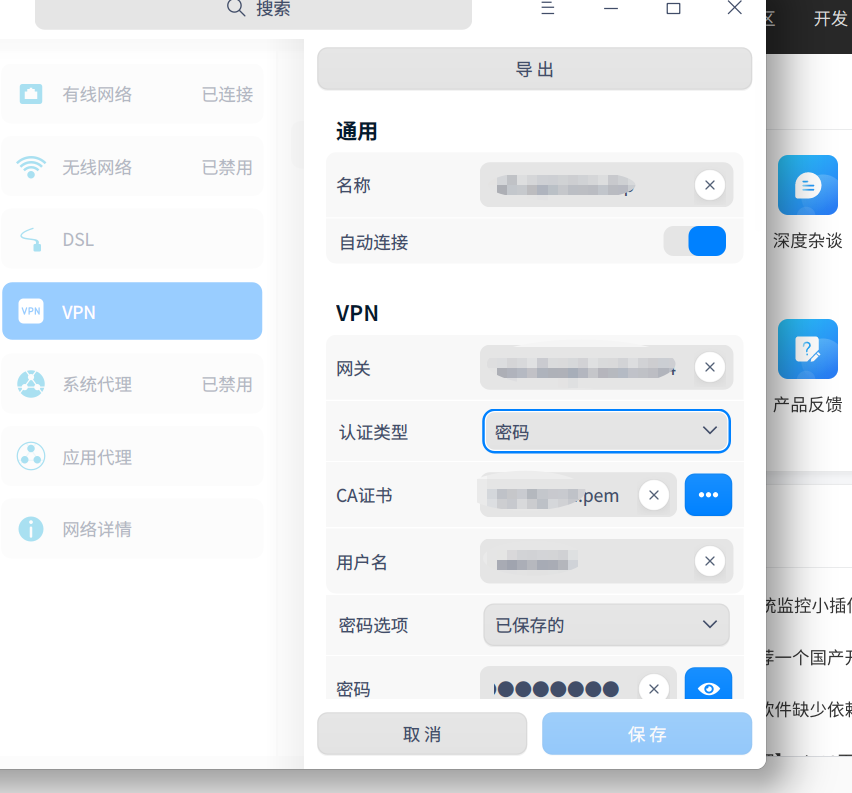Click the DSL cable icon
The height and width of the screenshot is (793, 852).
[x=31, y=240]
